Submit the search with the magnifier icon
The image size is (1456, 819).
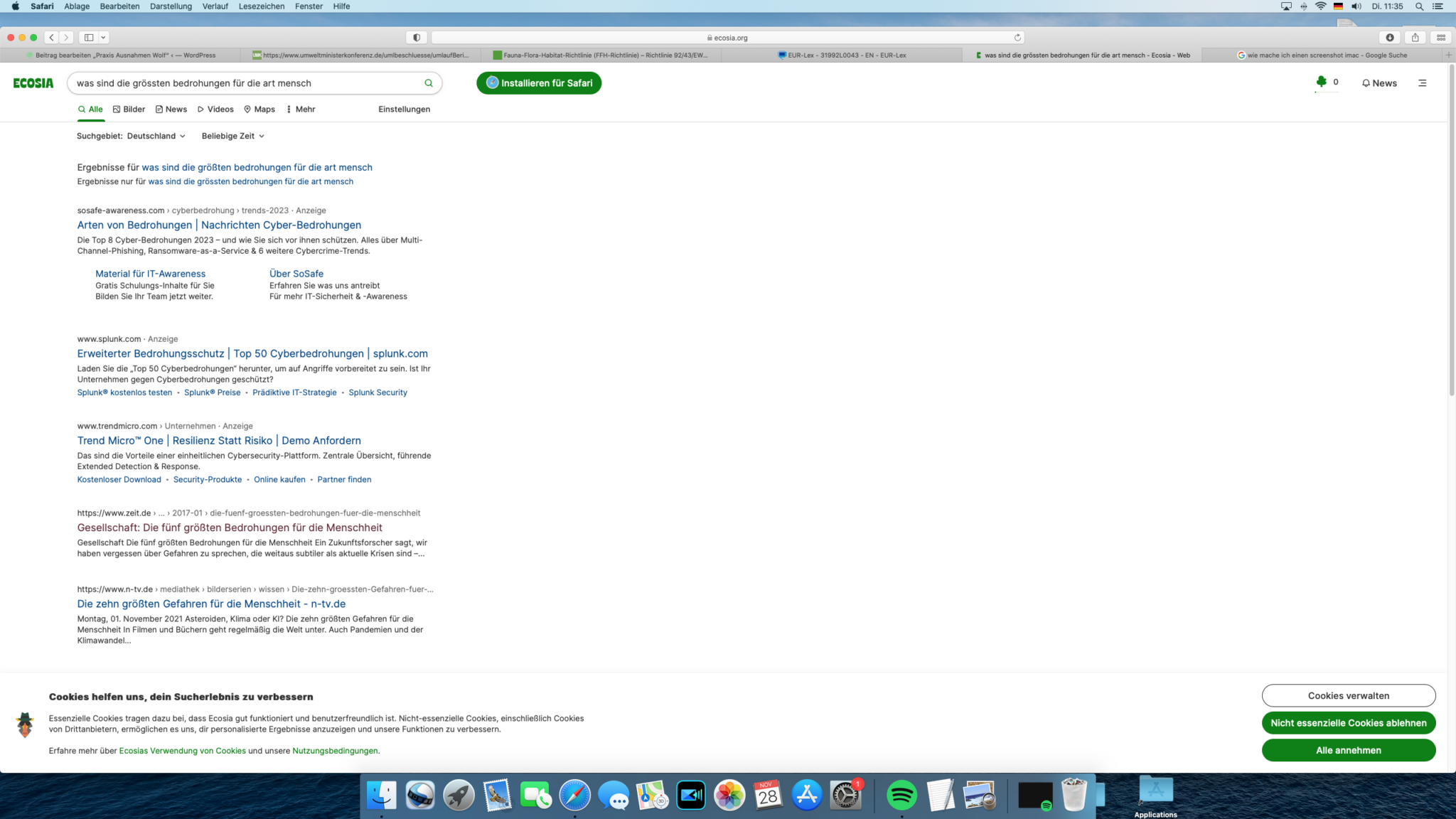pyautogui.click(x=429, y=83)
